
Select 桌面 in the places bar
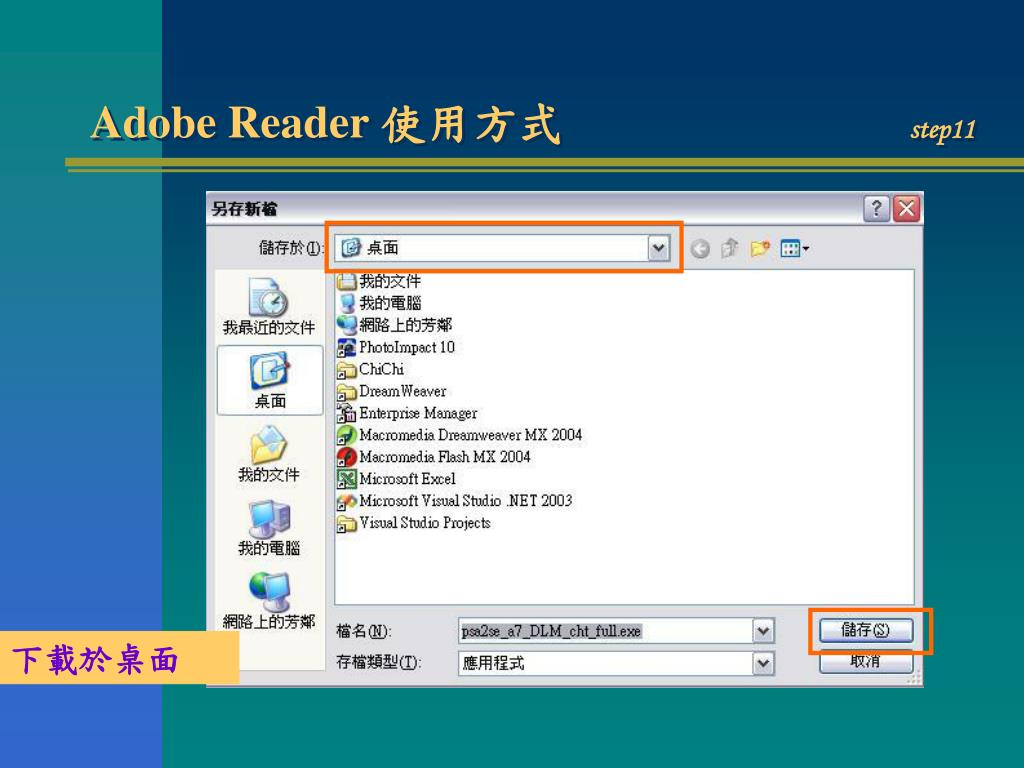(x=270, y=381)
